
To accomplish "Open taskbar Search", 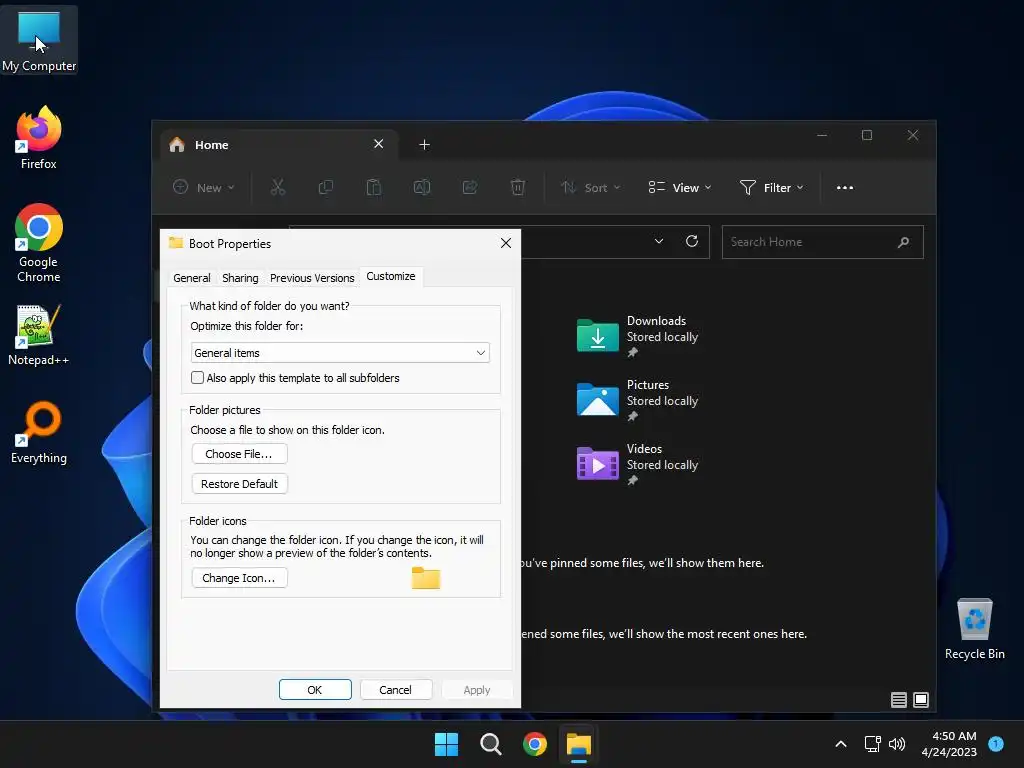I will [x=490, y=744].
